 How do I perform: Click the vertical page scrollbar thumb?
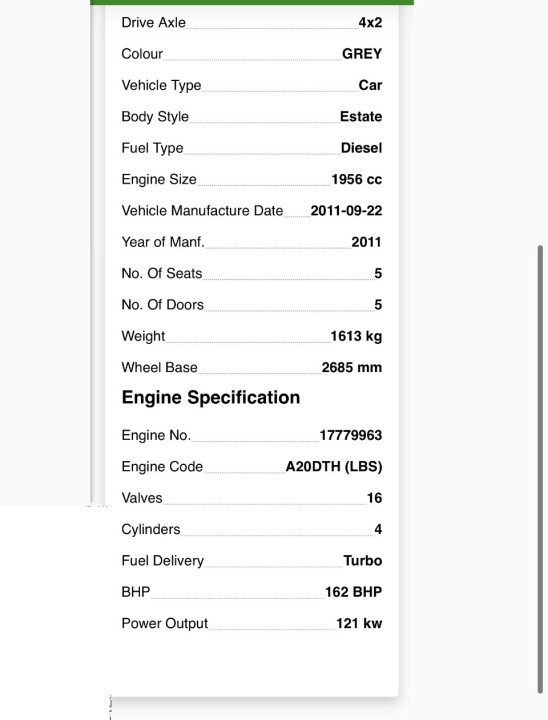(541, 469)
